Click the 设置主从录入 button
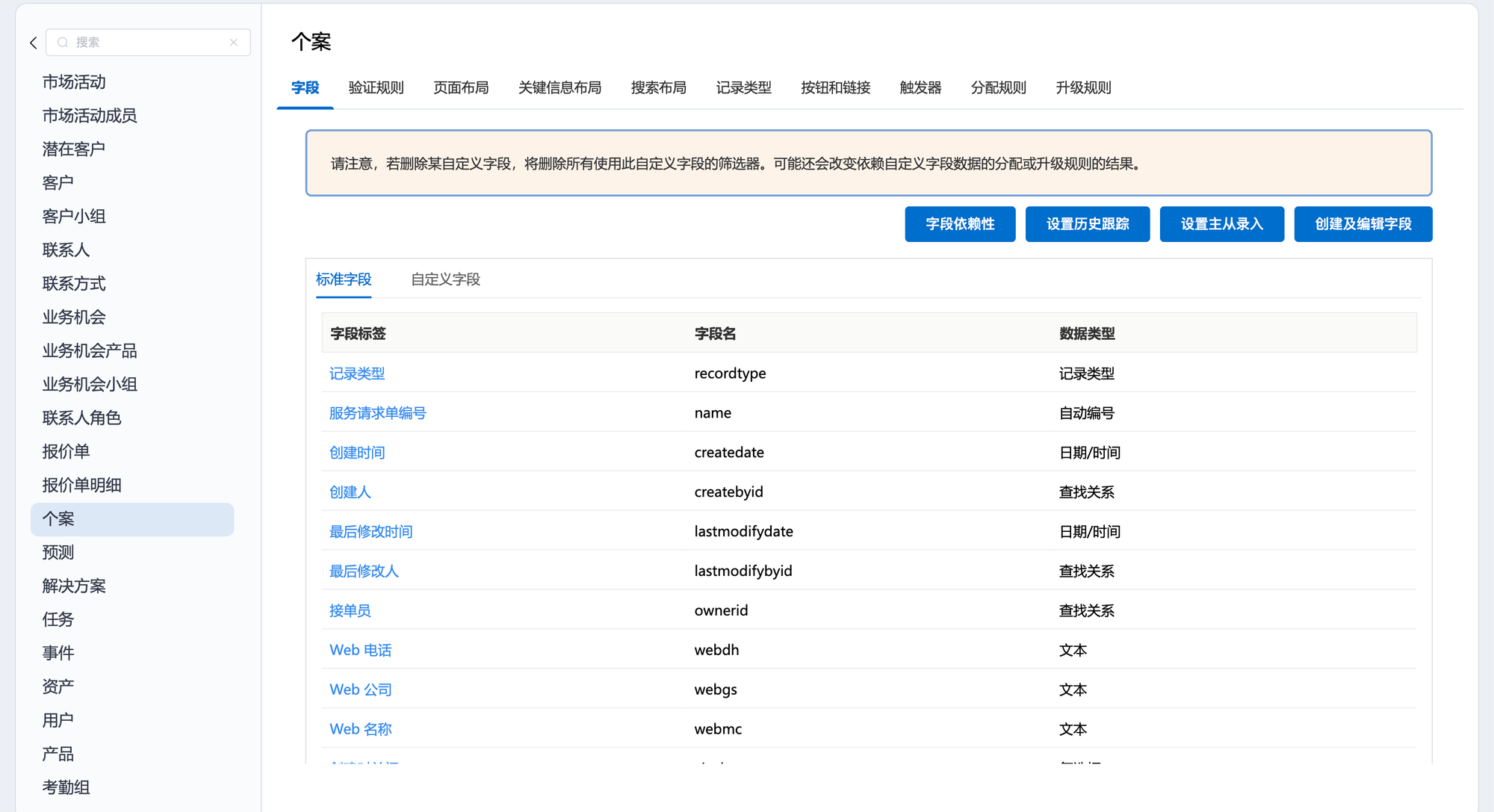This screenshot has height=812, width=1494. tap(1221, 224)
